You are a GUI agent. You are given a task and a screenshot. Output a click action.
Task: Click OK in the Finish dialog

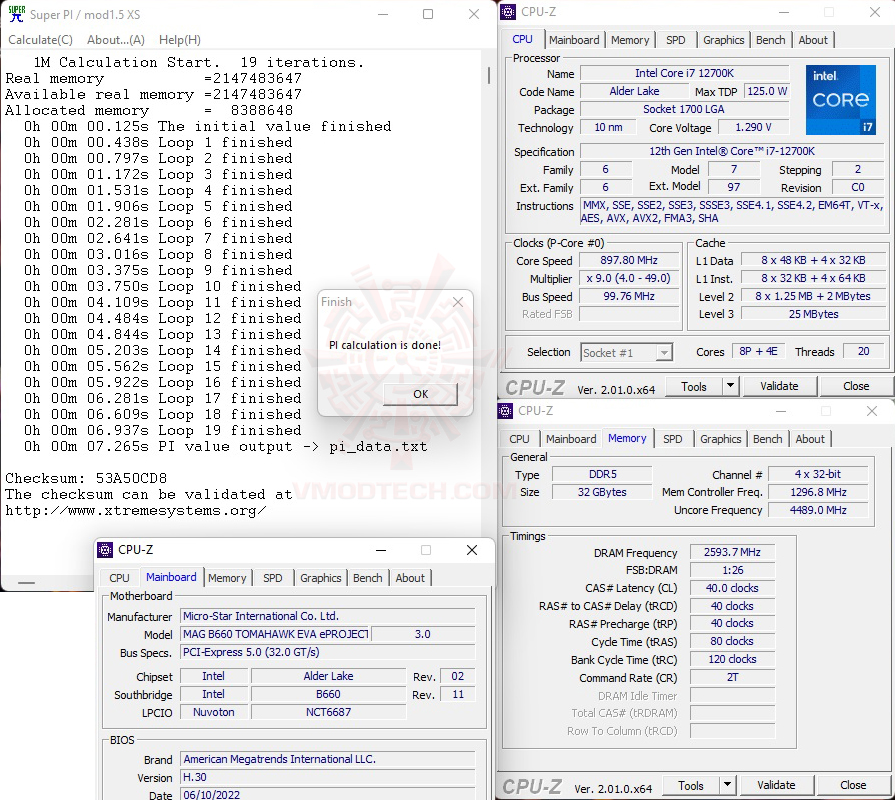tap(420, 394)
